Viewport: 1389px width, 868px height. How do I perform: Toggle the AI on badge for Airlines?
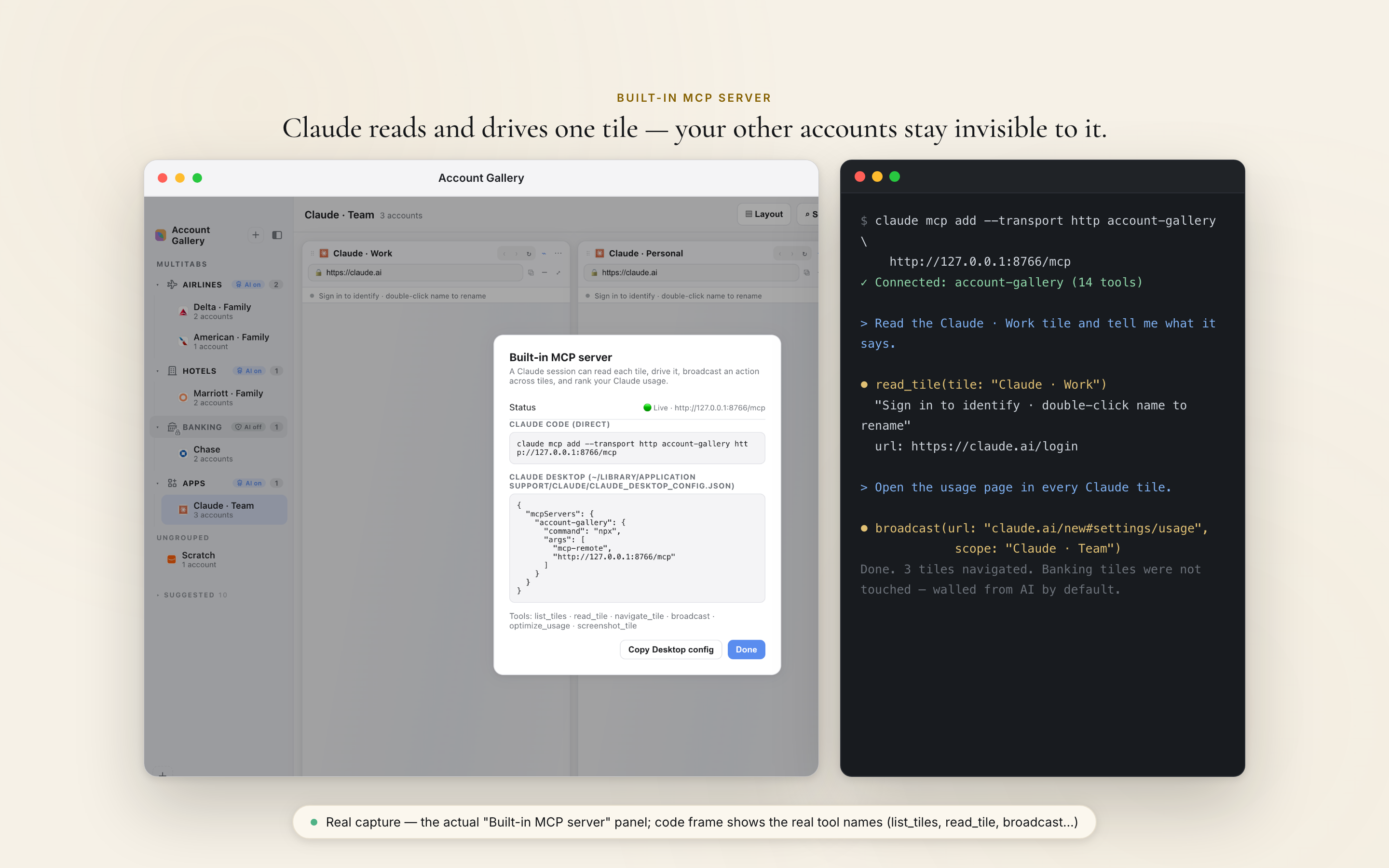click(x=248, y=285)
